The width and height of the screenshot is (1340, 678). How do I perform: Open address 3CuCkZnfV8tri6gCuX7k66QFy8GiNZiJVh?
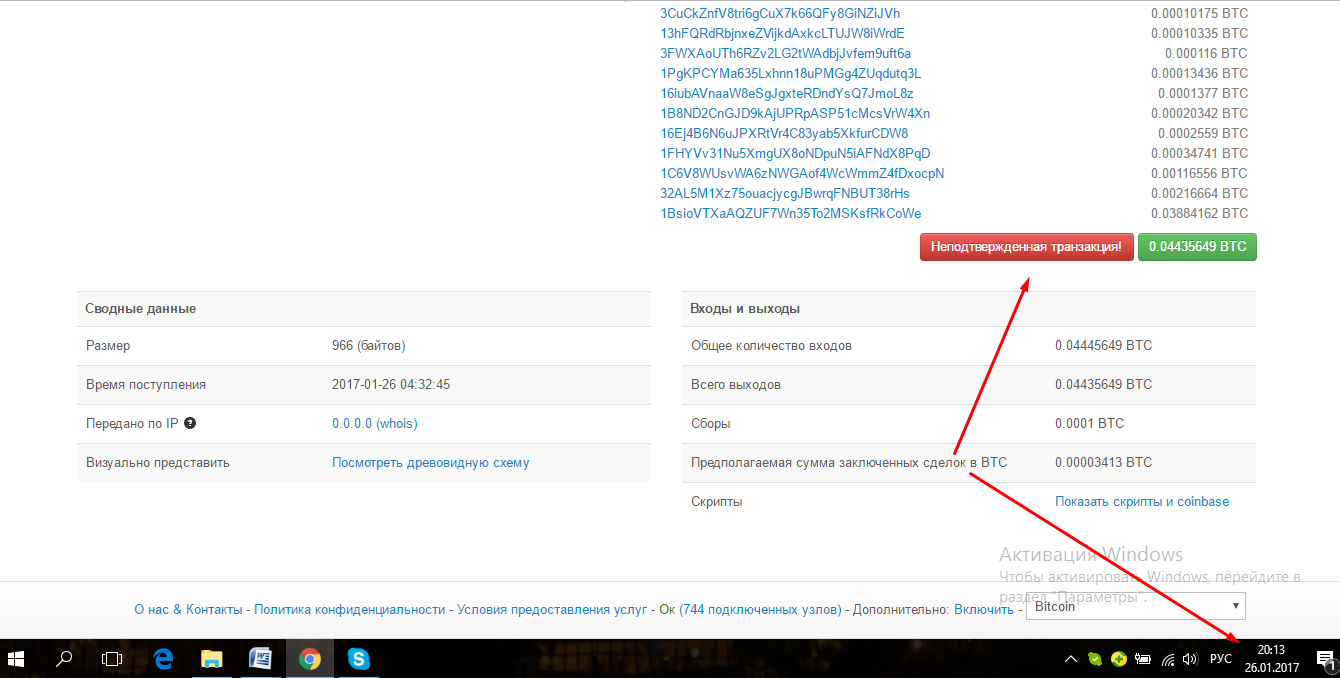coord(780,14)
